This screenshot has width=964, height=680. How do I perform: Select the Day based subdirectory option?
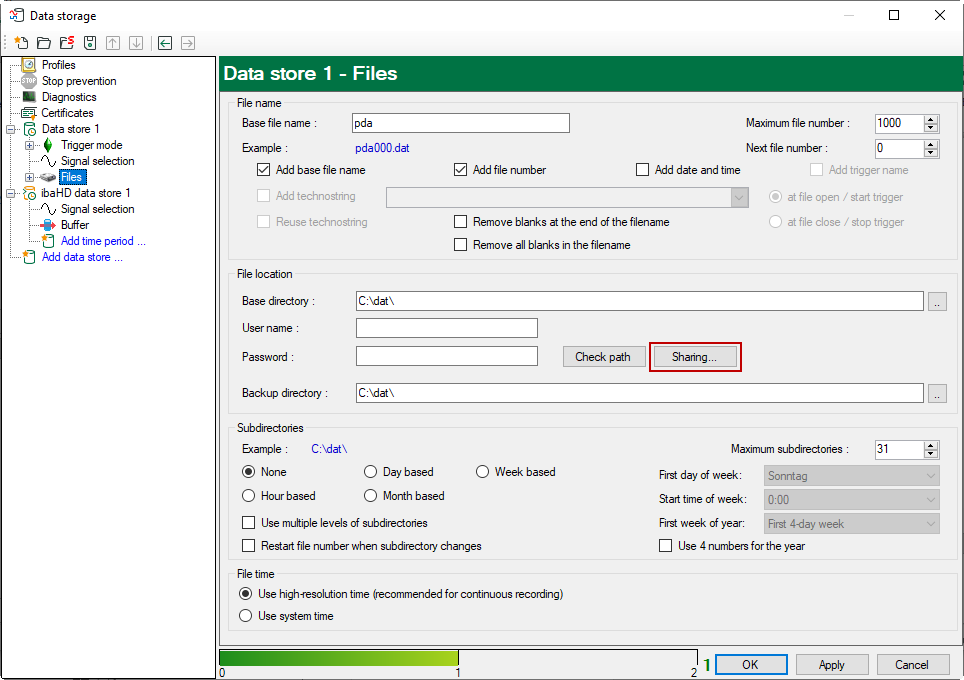point(371,472)
